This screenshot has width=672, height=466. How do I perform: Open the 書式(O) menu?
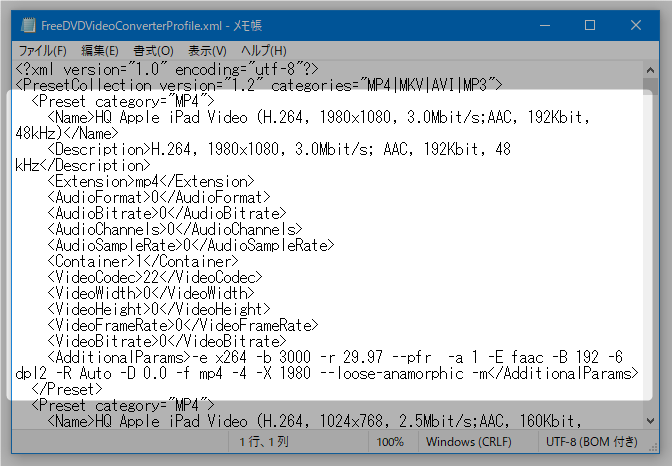[x=153, y=51]
